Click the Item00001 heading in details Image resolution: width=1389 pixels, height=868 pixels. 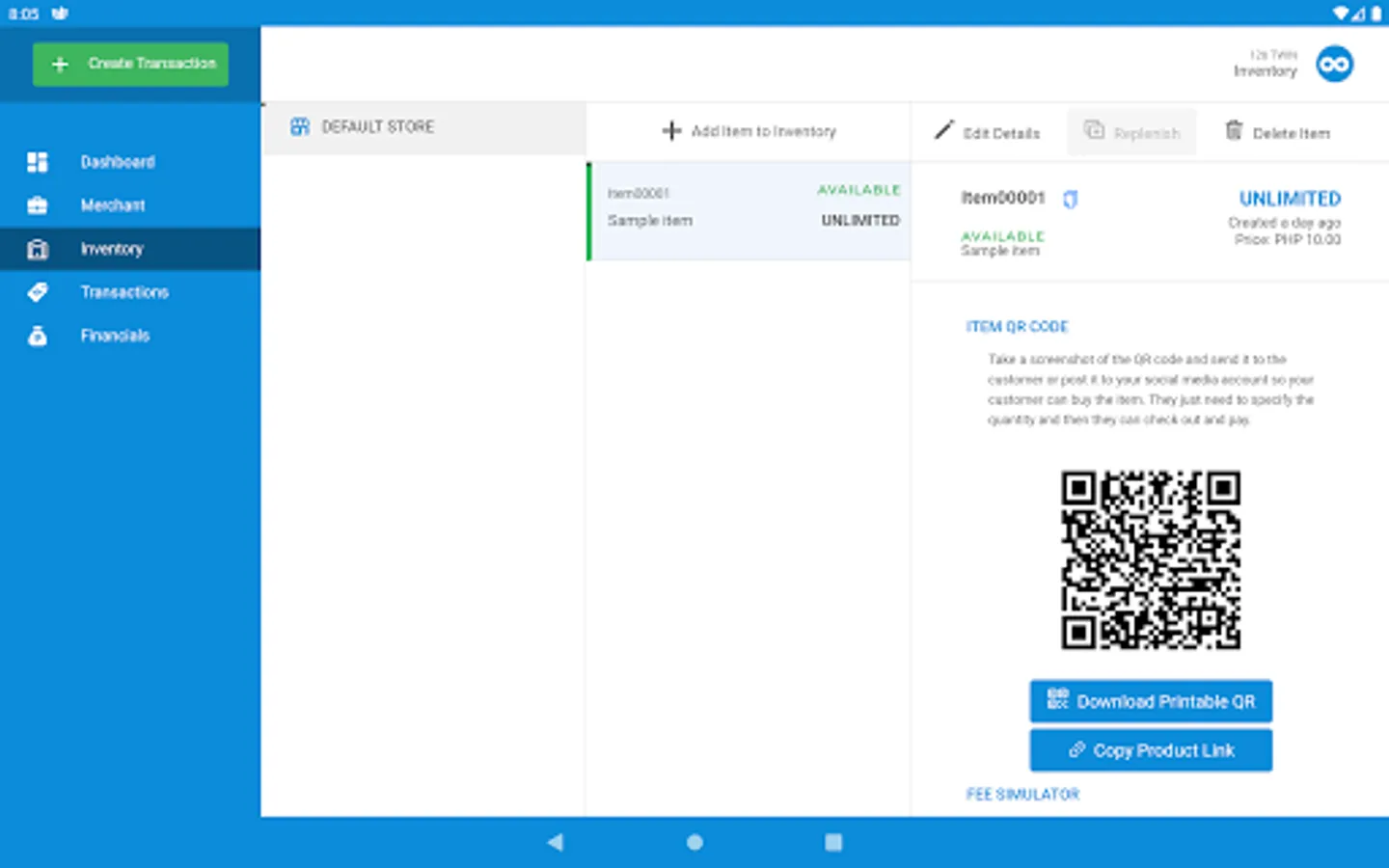coord(1002,198)
